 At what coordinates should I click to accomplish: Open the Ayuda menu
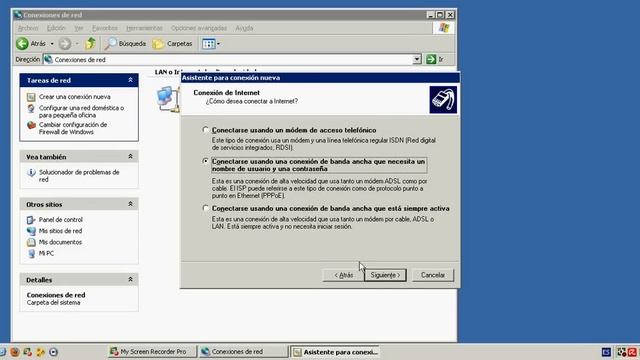point(244,28)
